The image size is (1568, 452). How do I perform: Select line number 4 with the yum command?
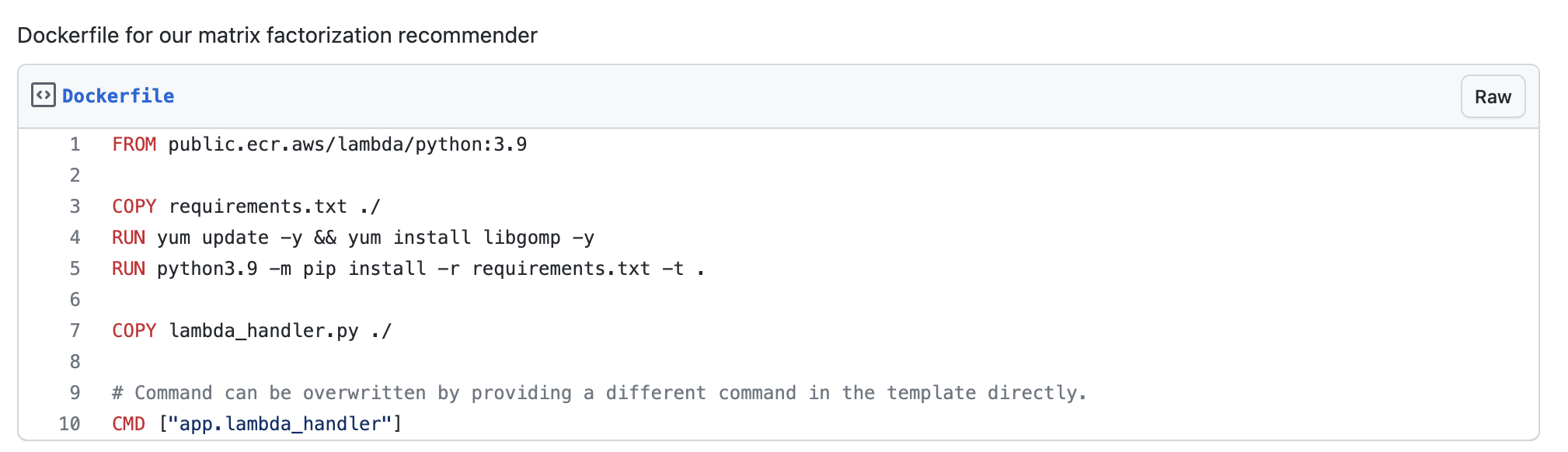[x=74, y=237]
